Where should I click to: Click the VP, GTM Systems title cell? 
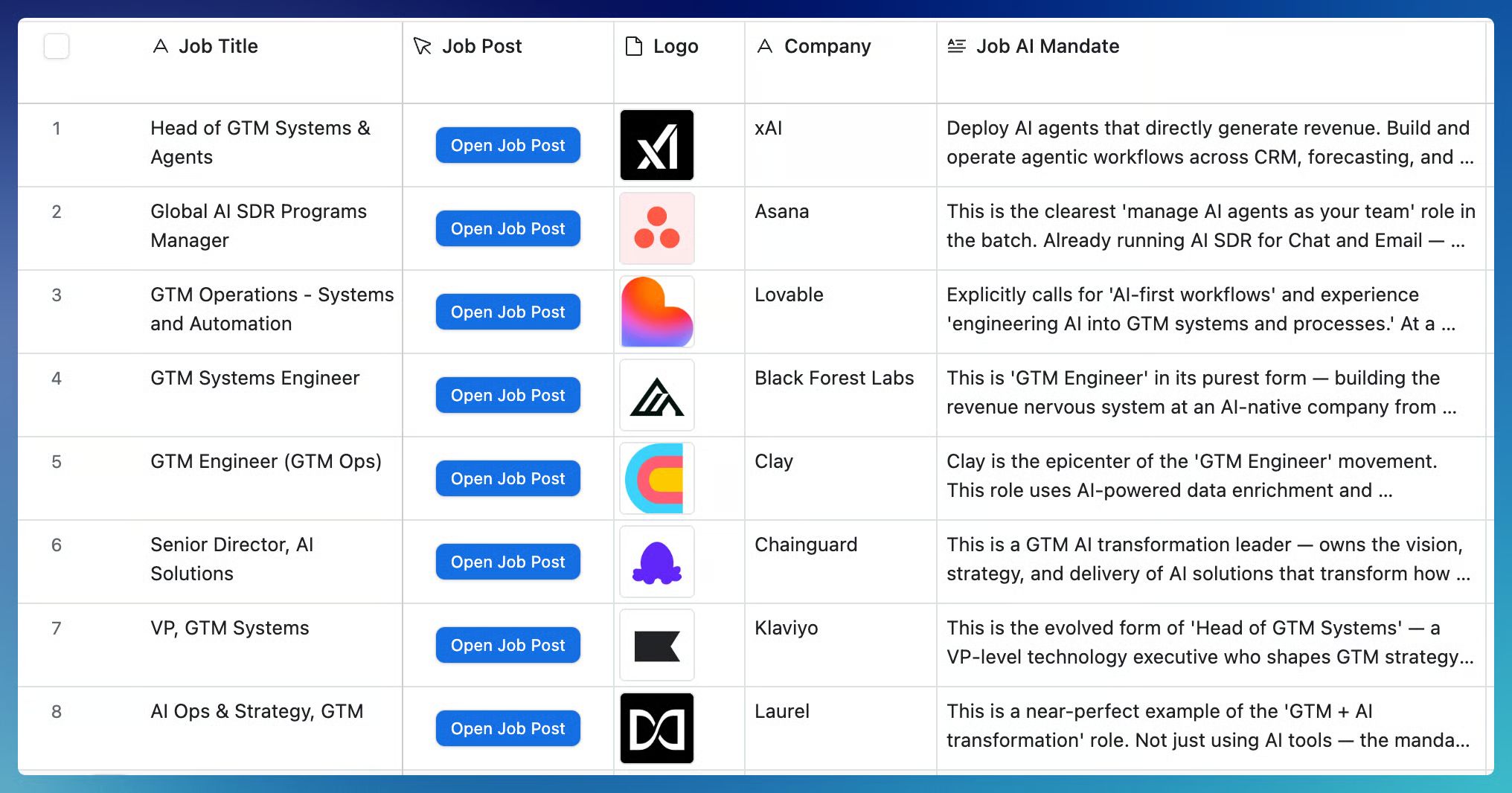pyautogui.click(x=229, y=628)
